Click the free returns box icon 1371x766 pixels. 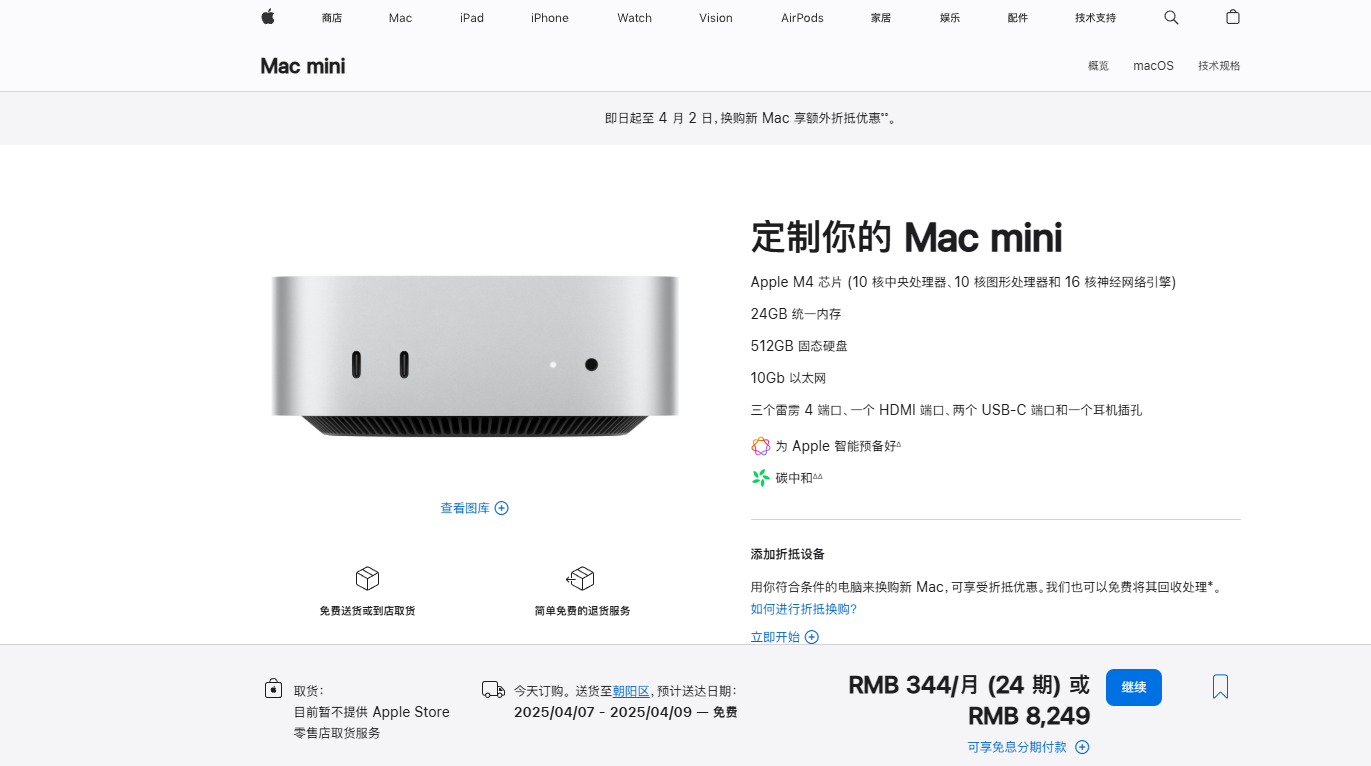tap(581, 579)
